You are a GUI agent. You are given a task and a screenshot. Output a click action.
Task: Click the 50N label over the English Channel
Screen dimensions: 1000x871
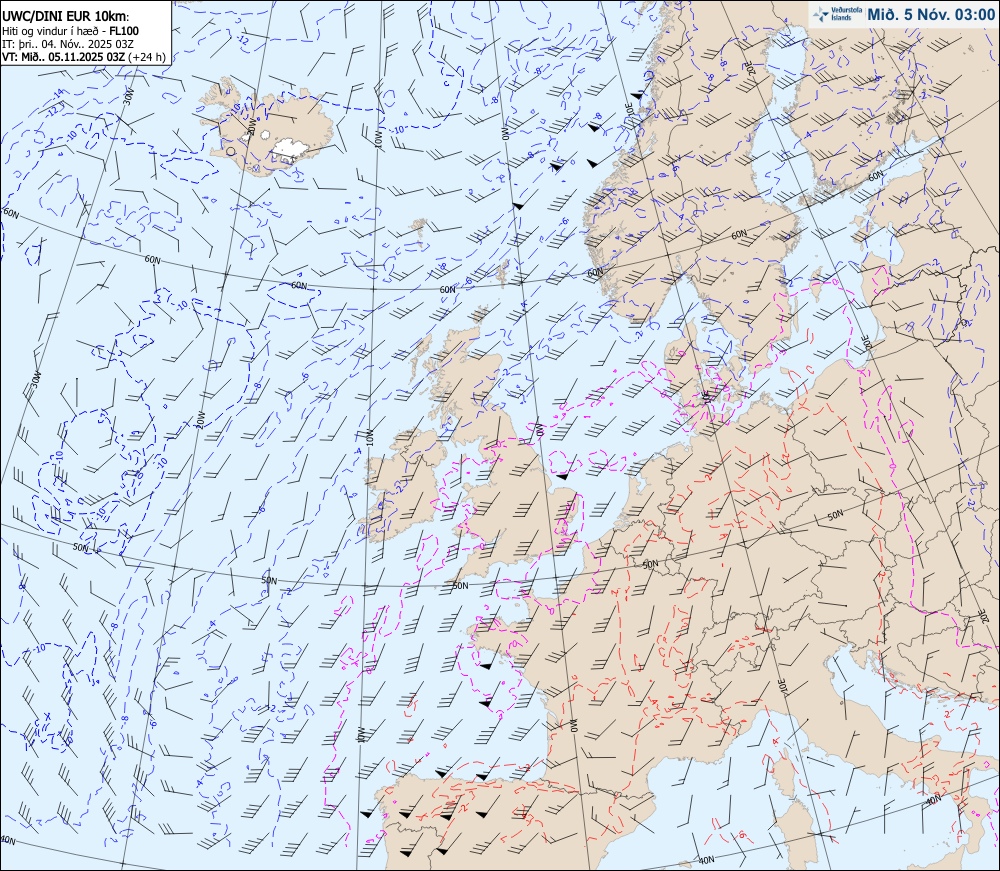[x=460, y=585]
